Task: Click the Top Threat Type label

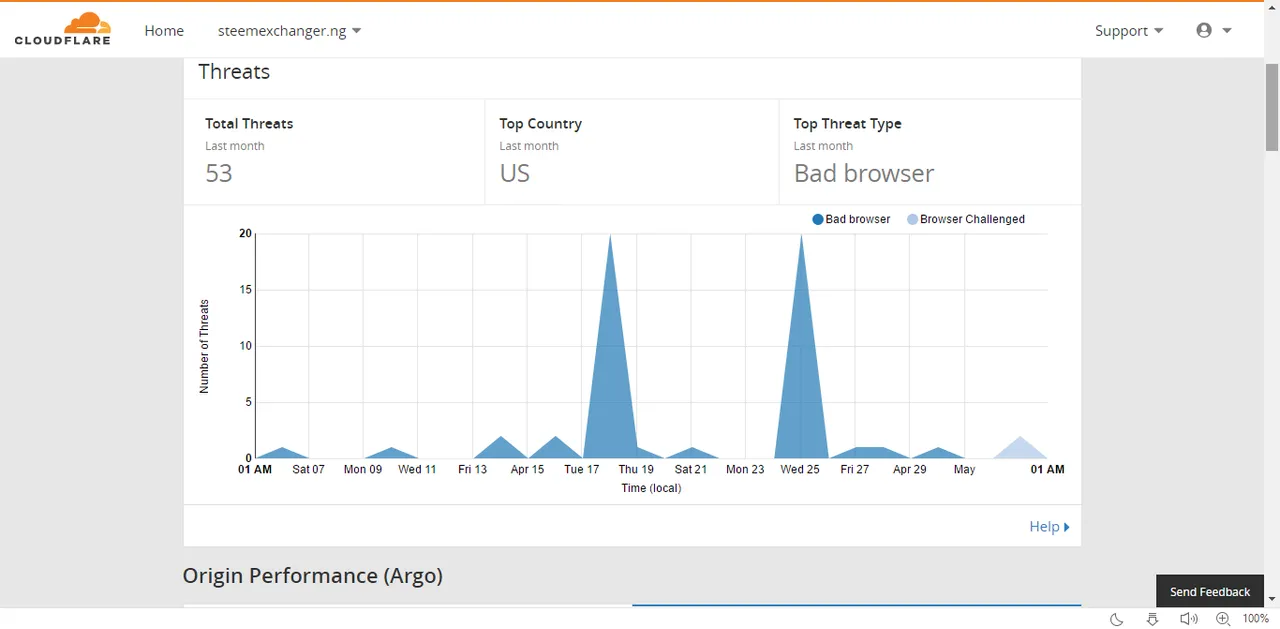Action: (x=848, y=124)
